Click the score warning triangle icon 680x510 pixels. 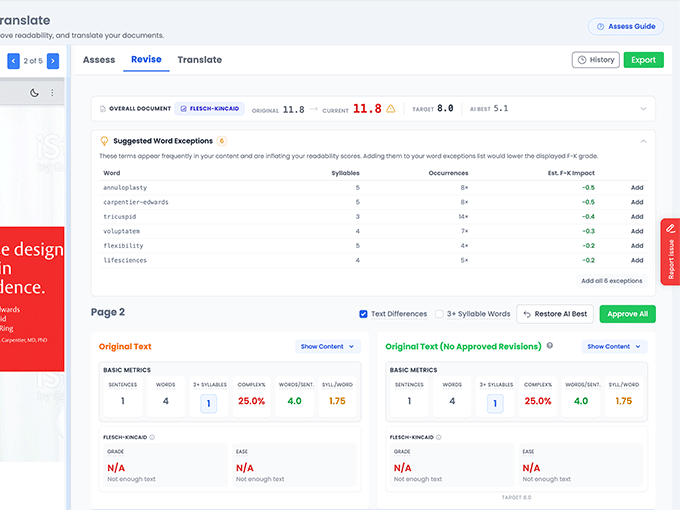[x=391, y=108]
